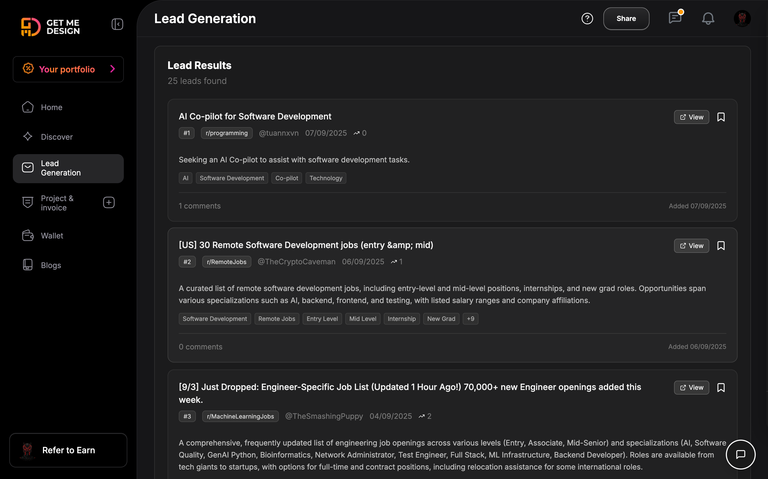768x479 pixels.
Task: Click the [US] 30 Remote Software Development jobs title
Action: pyautogui.click(x=306, y=245)
